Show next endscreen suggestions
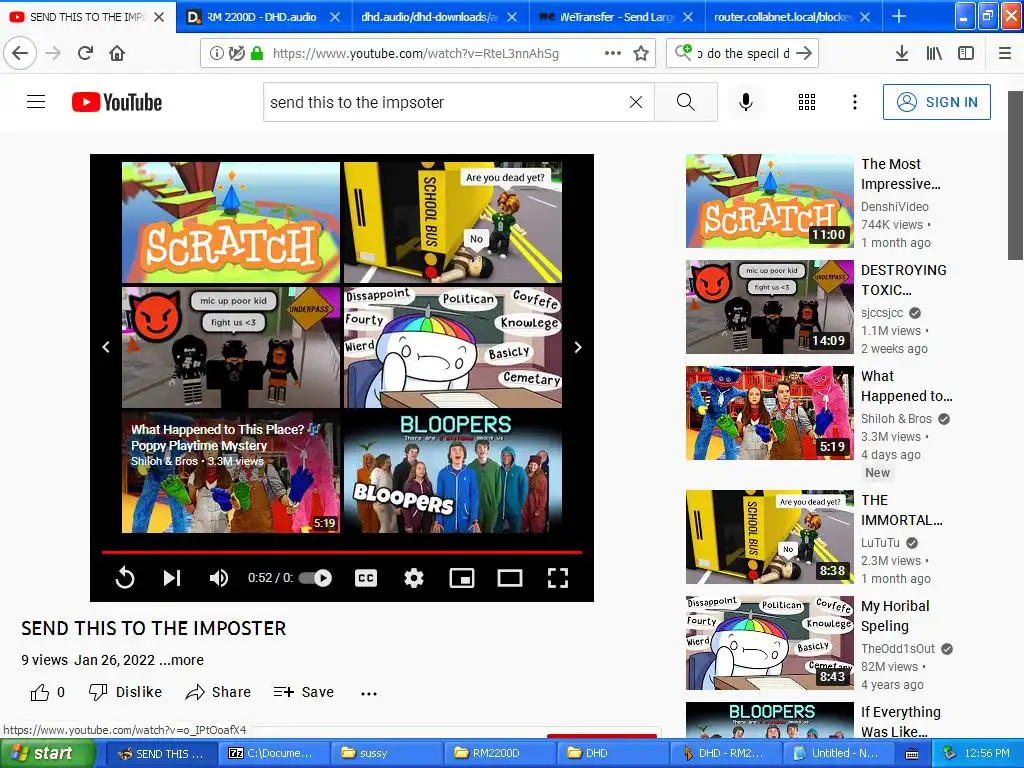The image size is (1024, 768). click(578, 347)
